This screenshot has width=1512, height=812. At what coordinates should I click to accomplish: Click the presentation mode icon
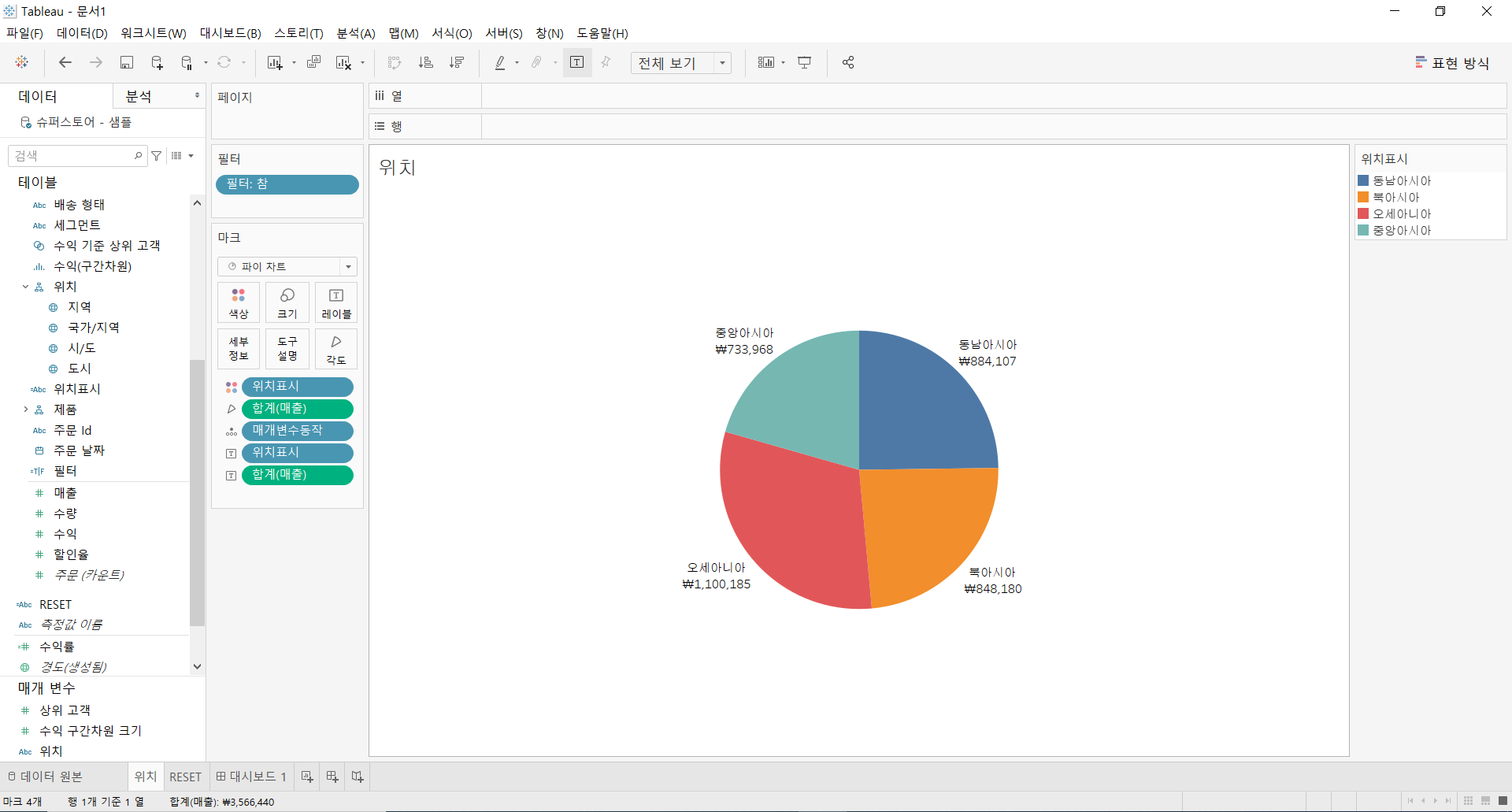tap(804, 62)
